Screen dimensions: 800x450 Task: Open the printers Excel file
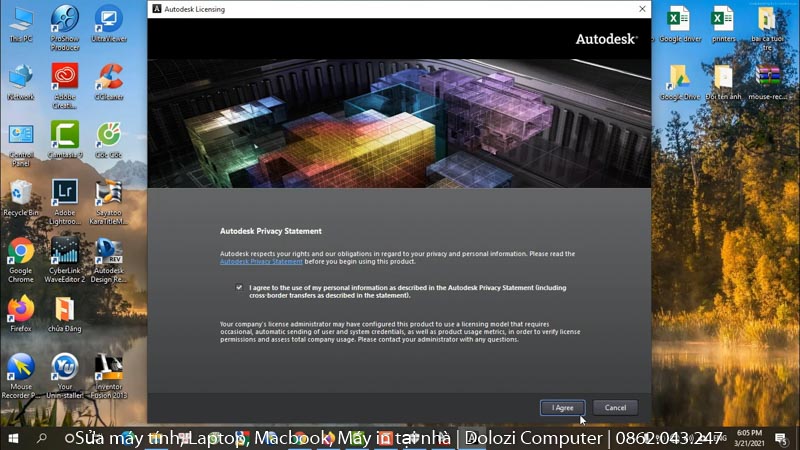point(722,20)
